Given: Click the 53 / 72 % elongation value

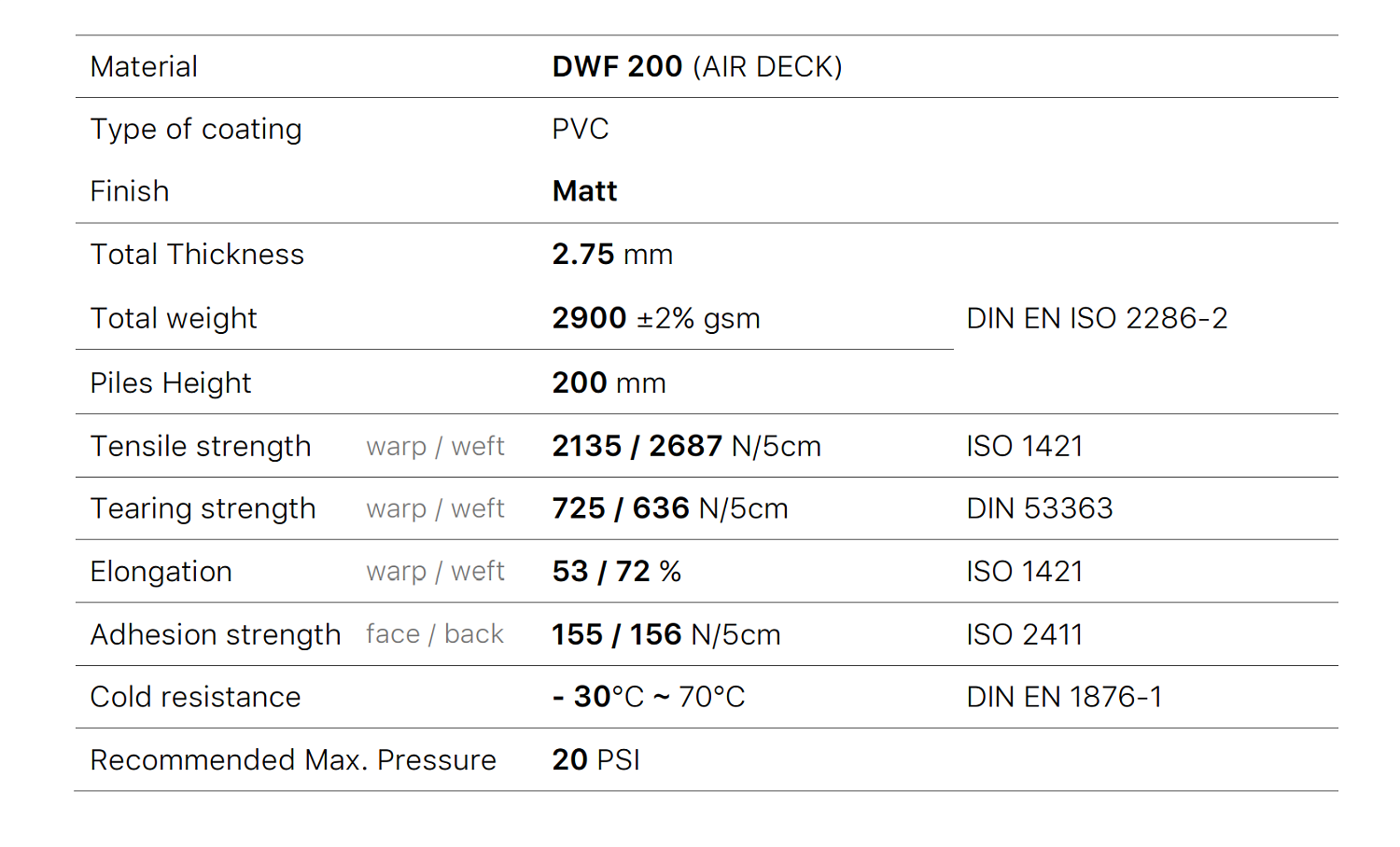Looking at the screenshot, I should [616, 571].
